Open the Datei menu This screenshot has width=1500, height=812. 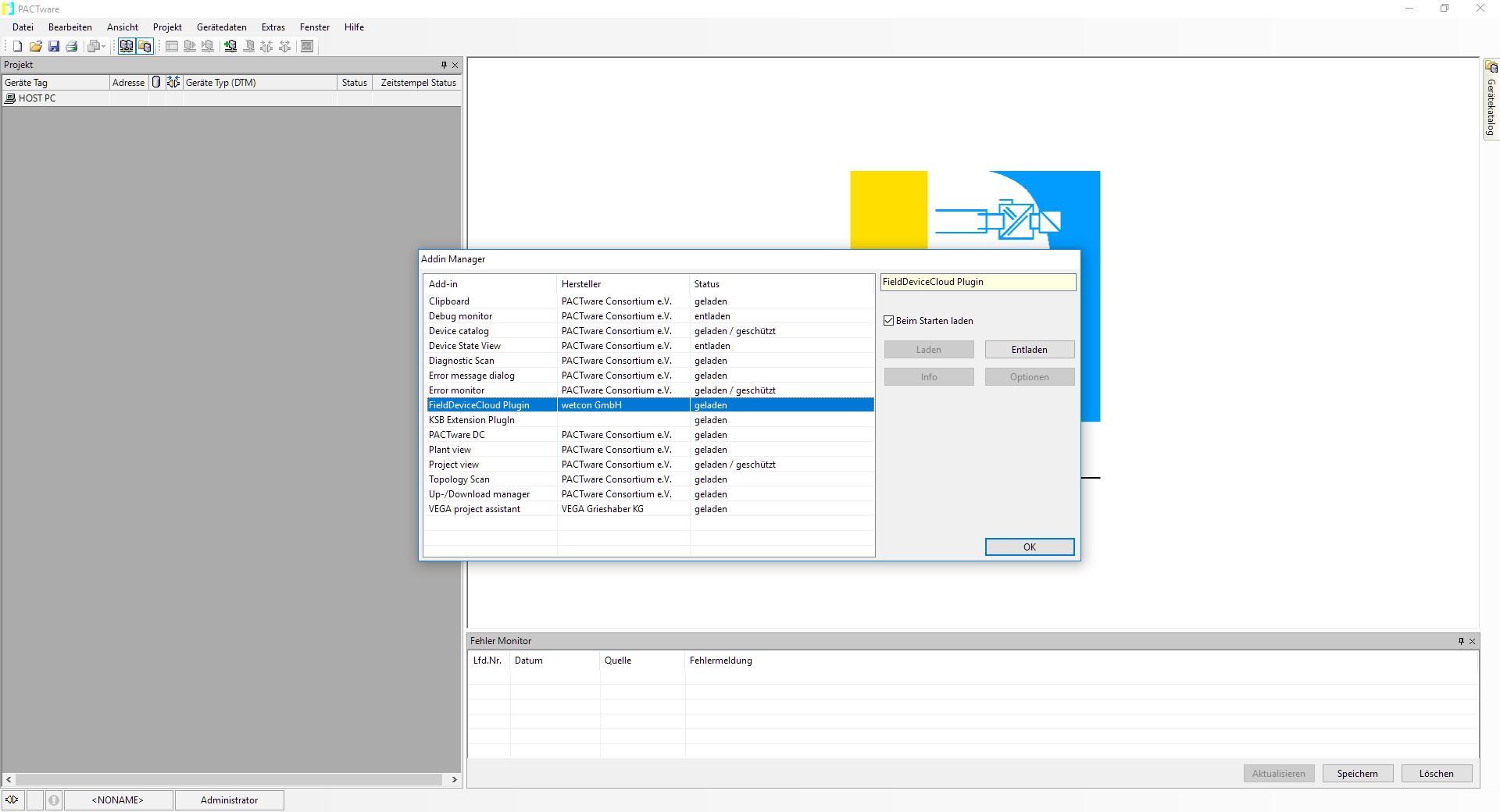[x=23, y=27]
